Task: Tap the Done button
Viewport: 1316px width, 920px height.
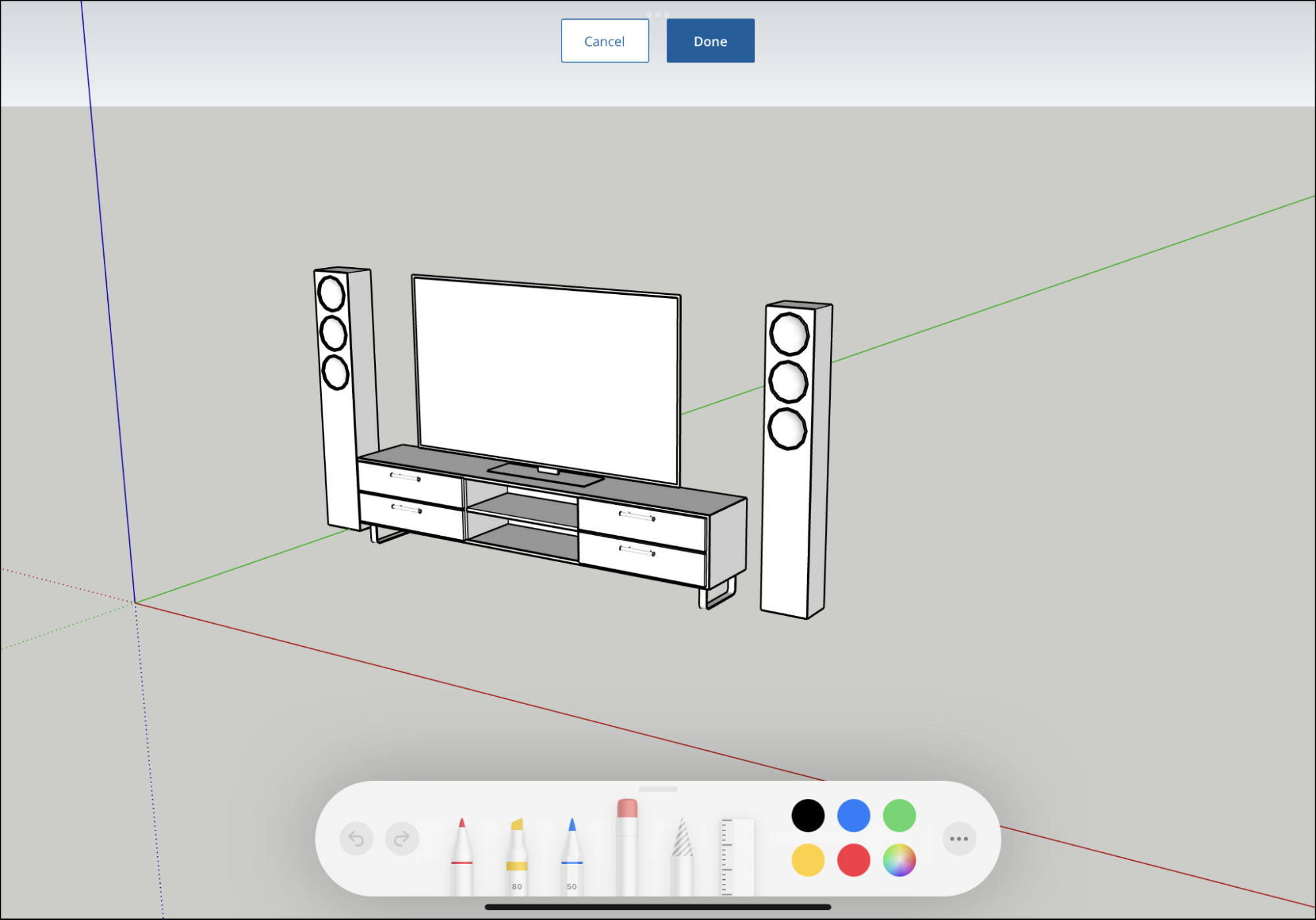Action: (710, 41)
